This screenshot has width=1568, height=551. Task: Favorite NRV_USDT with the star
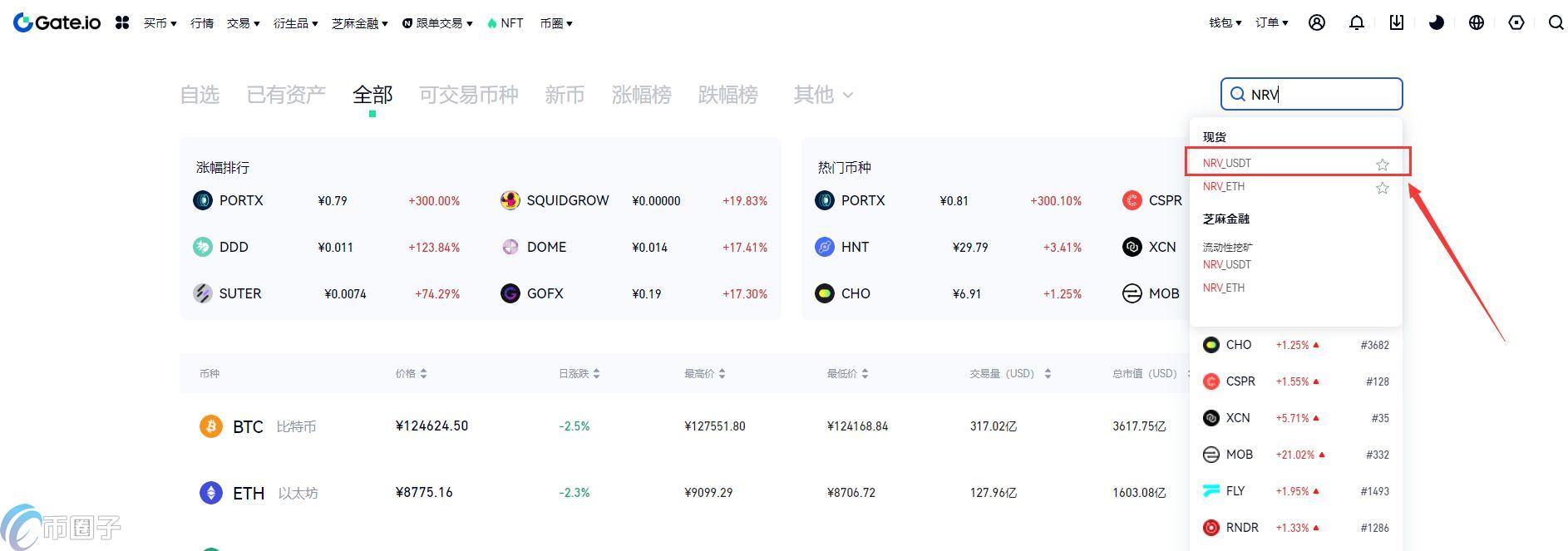coord(1383,165)
